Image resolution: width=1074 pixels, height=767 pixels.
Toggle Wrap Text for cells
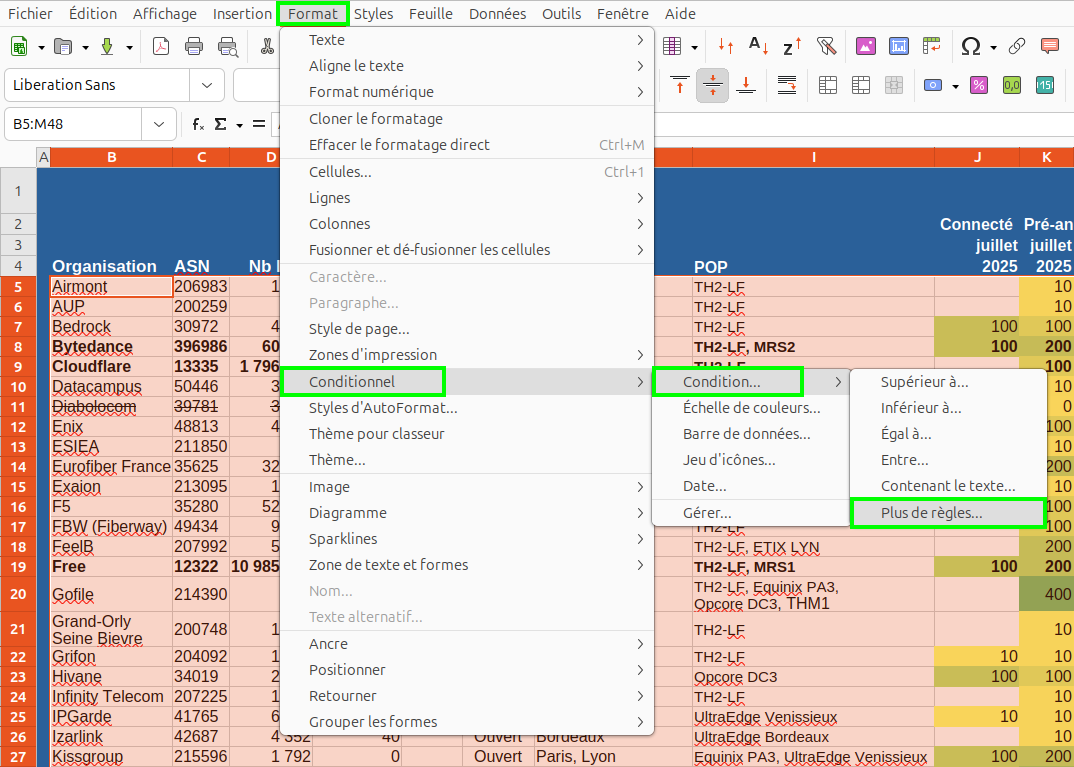(x=786, y=86)
